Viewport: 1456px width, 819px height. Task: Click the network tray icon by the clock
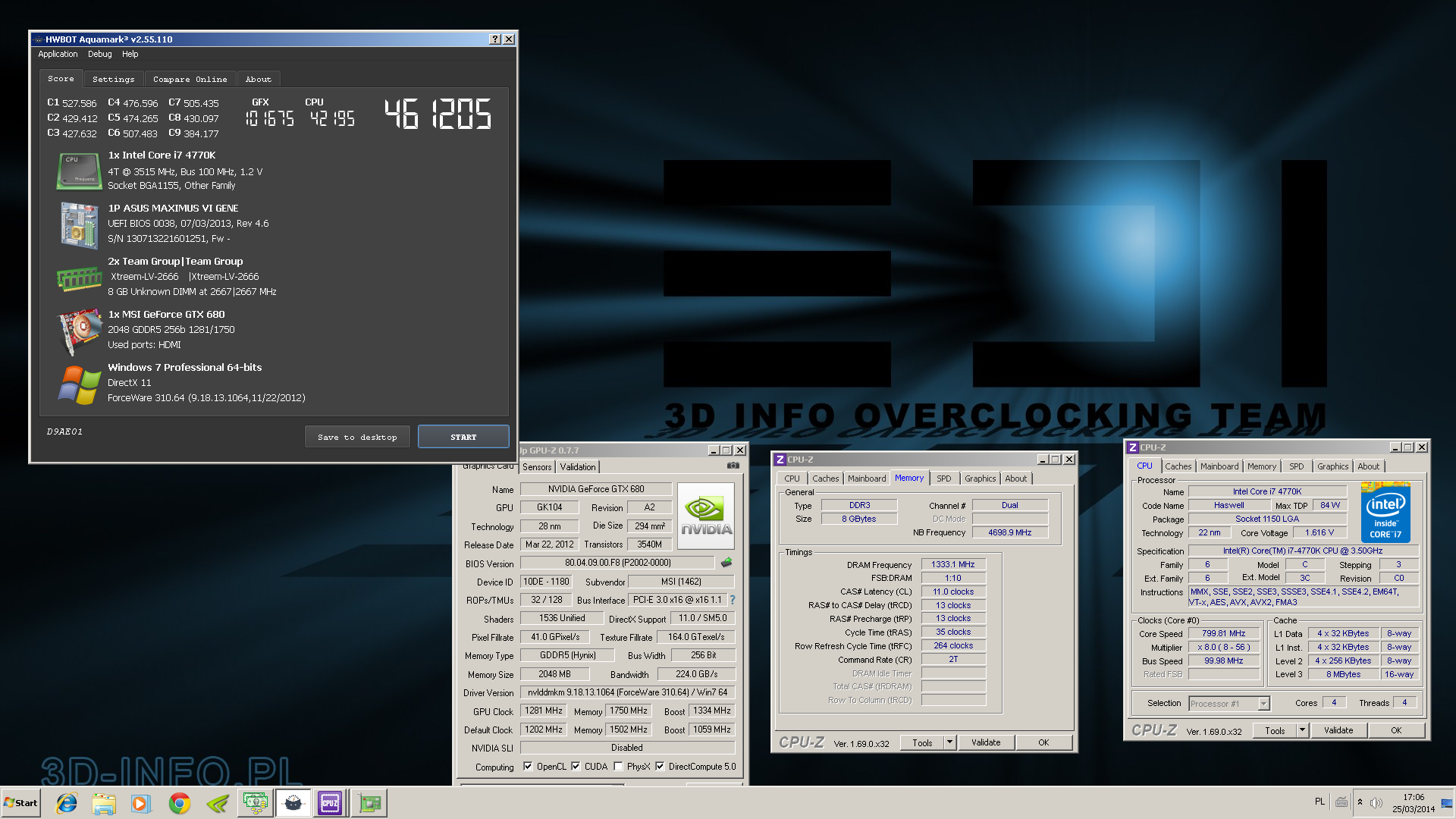(1446, 803)
